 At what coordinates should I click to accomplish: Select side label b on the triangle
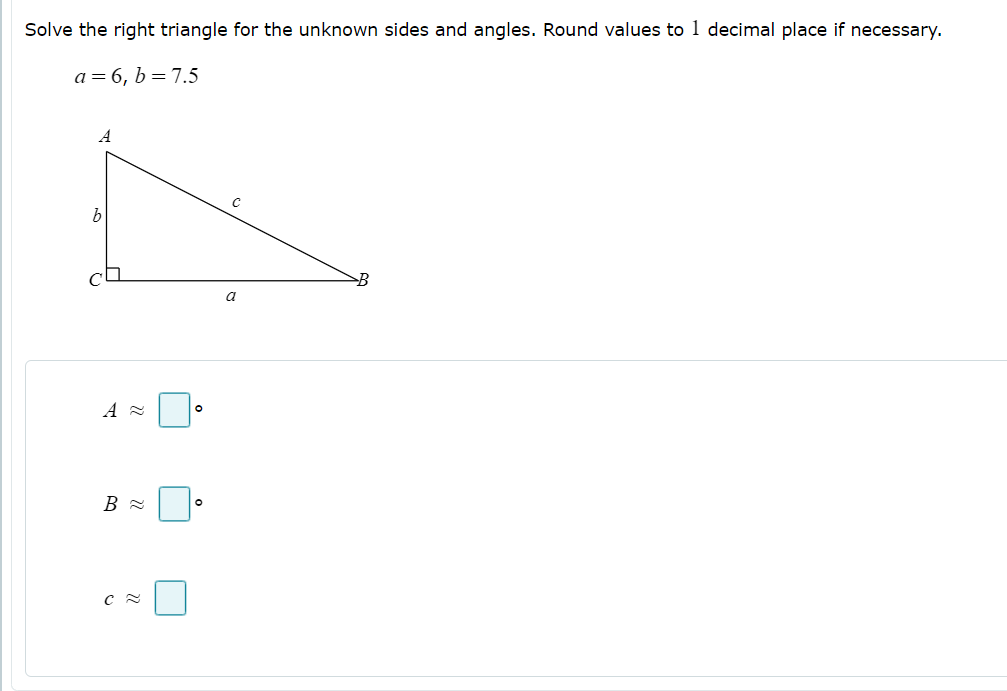(95, 214)
